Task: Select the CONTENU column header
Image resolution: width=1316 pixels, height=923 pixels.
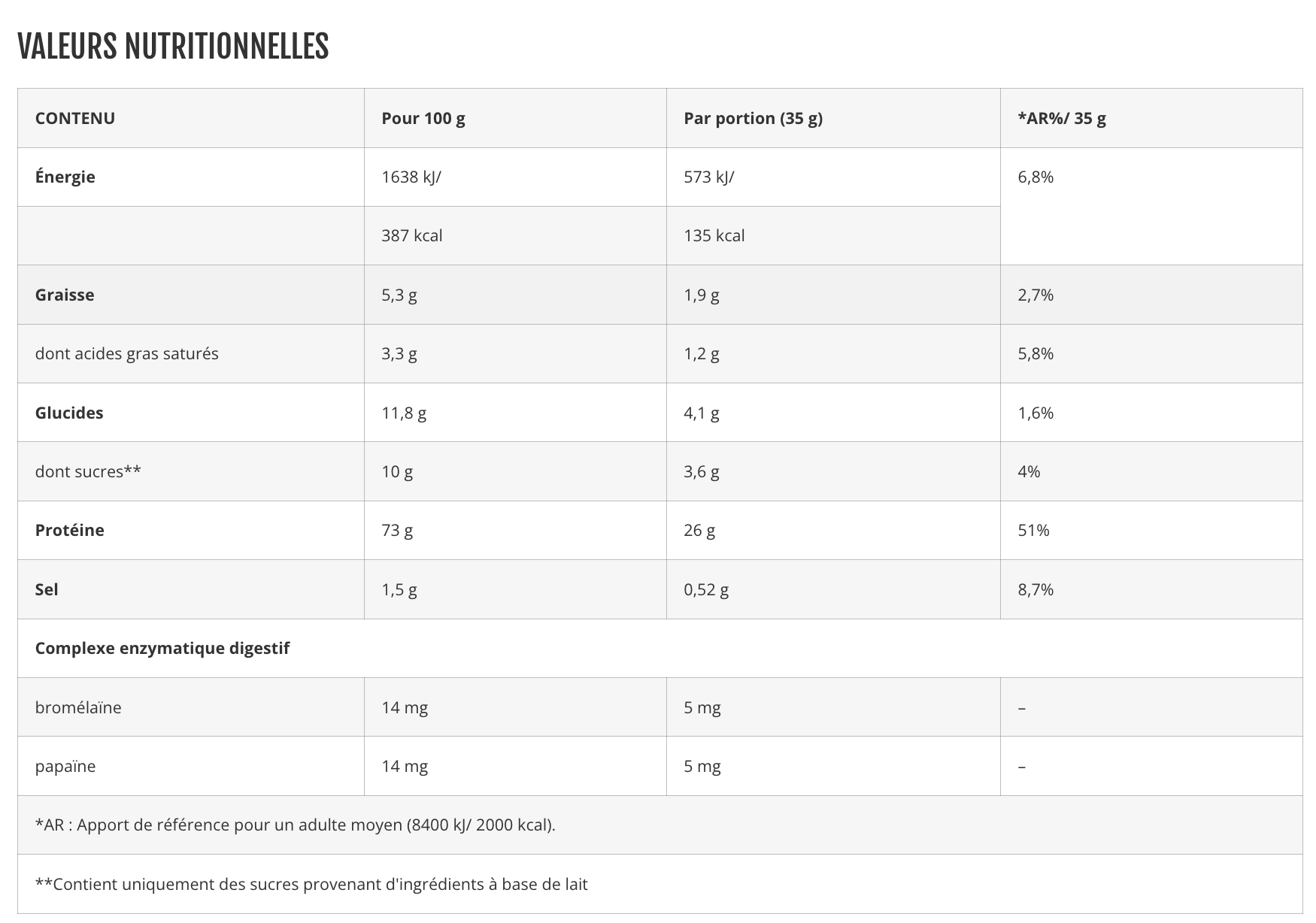Action: coord(75,118)
